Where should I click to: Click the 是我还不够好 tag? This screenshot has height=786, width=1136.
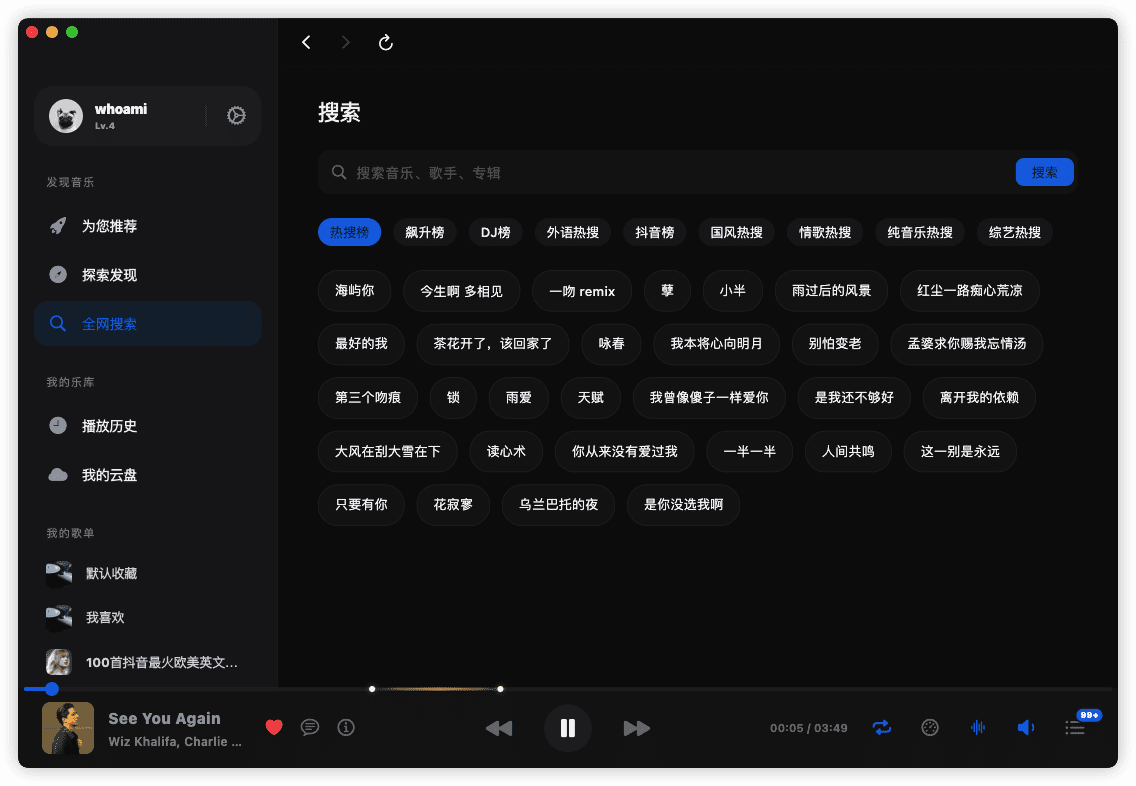pos(854,397)
